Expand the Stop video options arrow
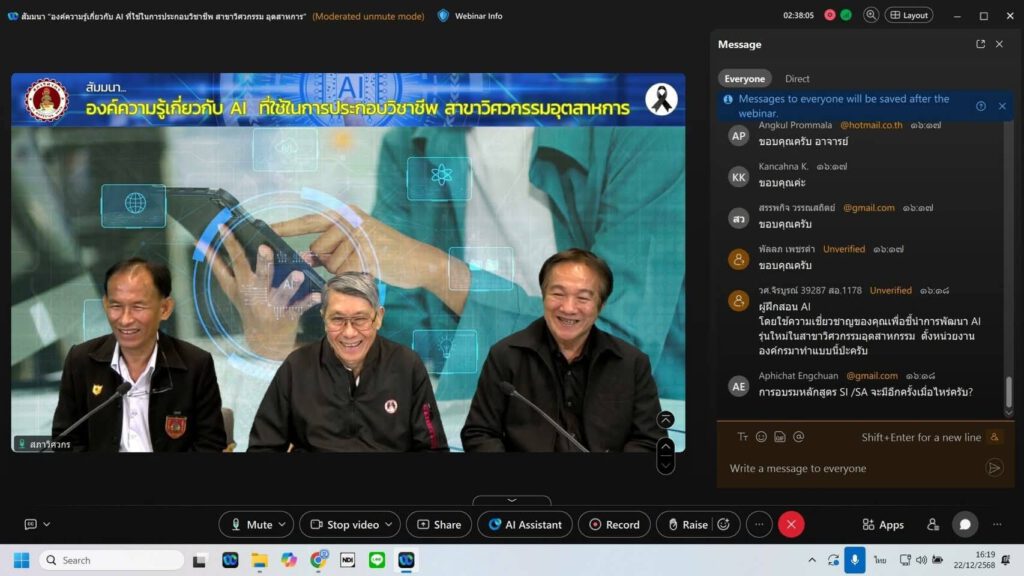This screenshot has width=1024, height=576. [x=390, y=525]
